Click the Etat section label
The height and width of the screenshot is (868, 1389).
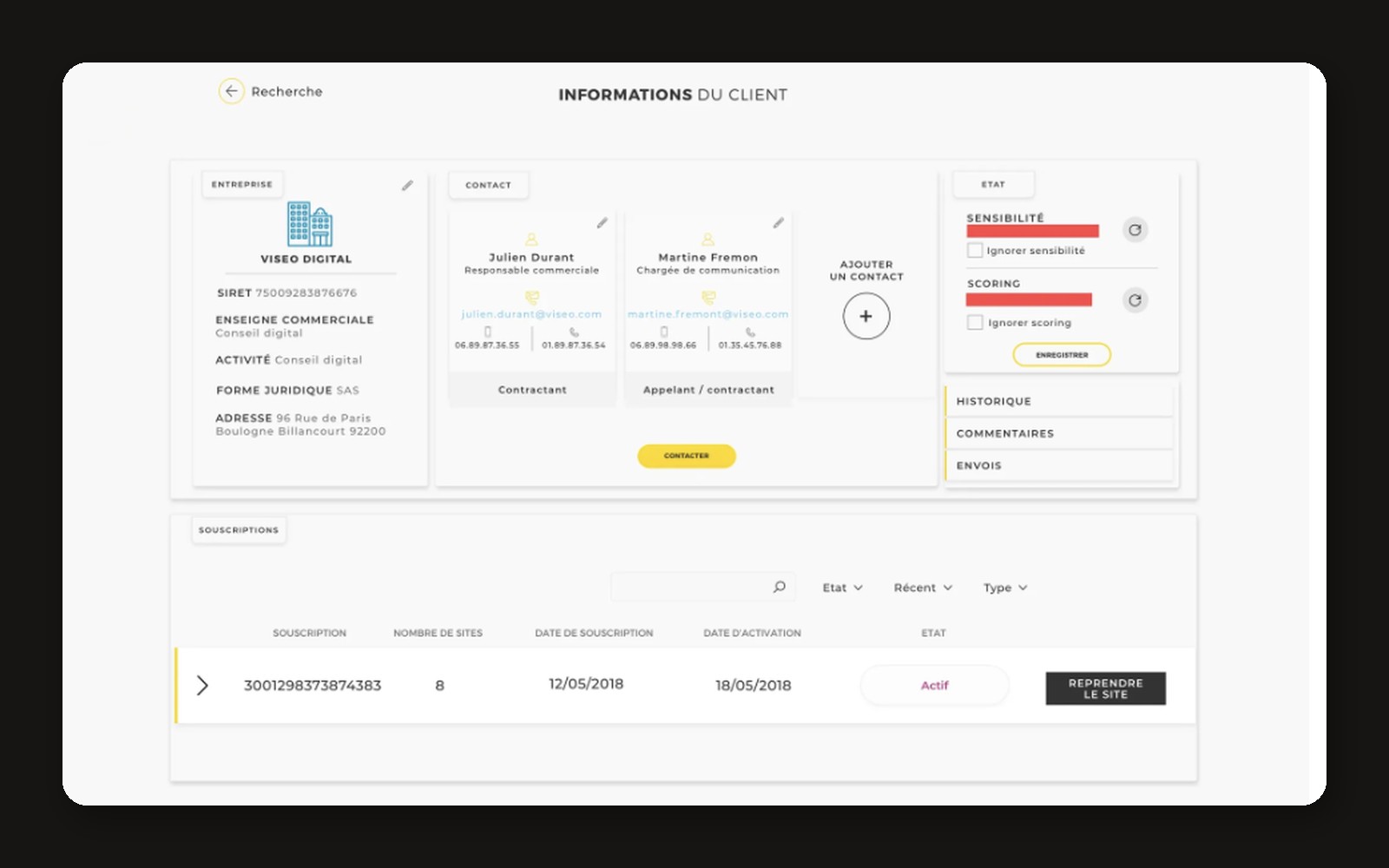(x=993, y=184)
